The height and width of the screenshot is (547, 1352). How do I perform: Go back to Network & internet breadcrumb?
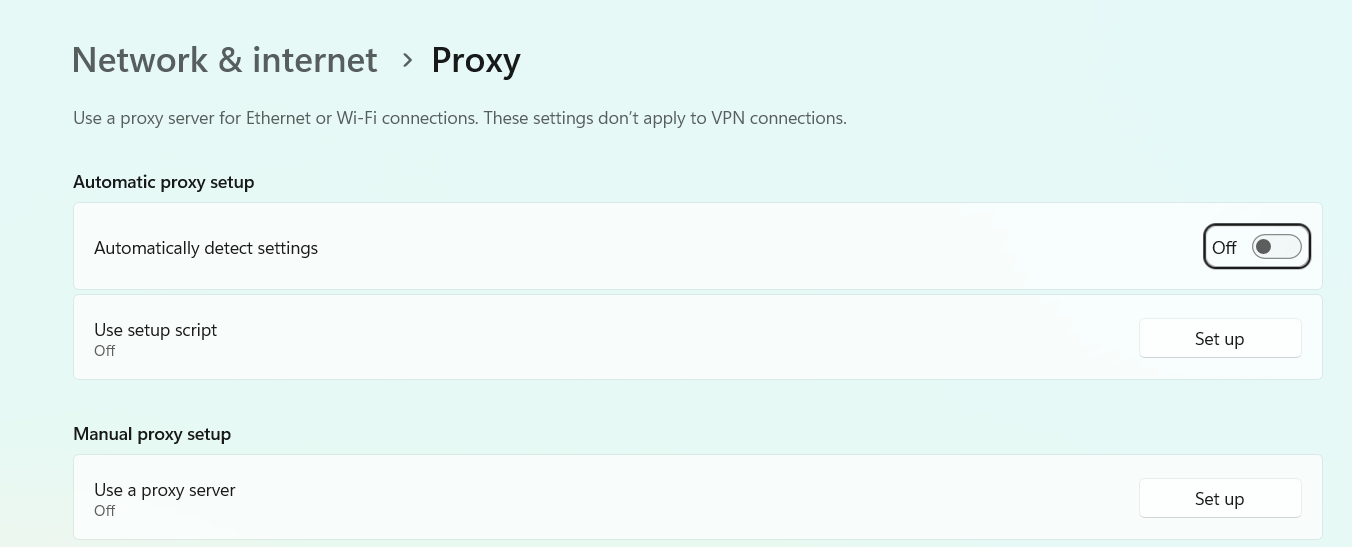click(x=224, y=60)
